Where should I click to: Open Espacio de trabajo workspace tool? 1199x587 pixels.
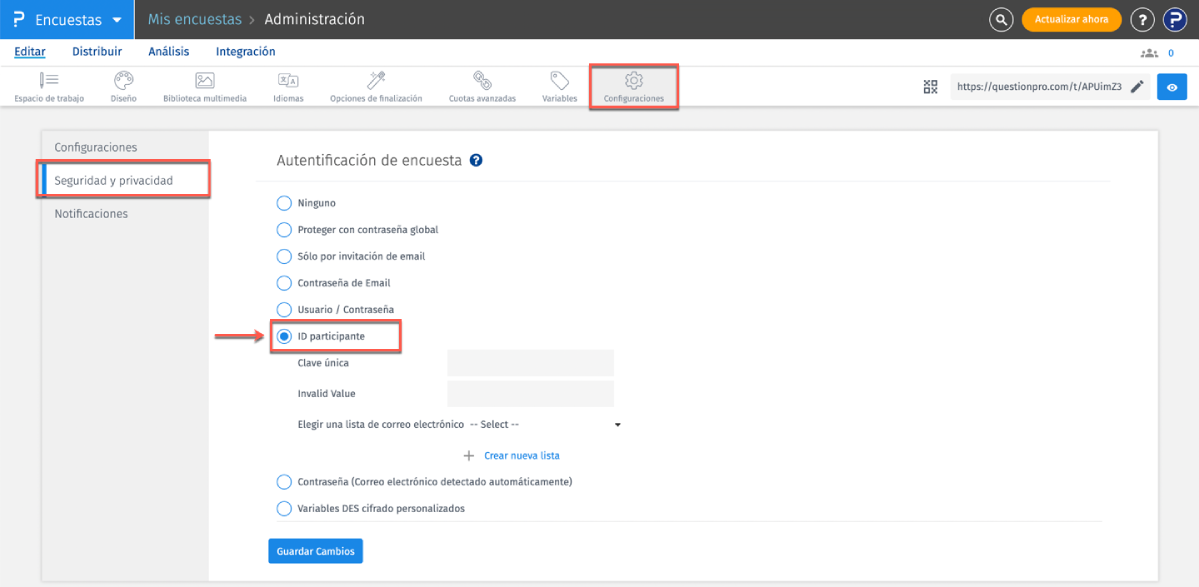coord(49,87)
